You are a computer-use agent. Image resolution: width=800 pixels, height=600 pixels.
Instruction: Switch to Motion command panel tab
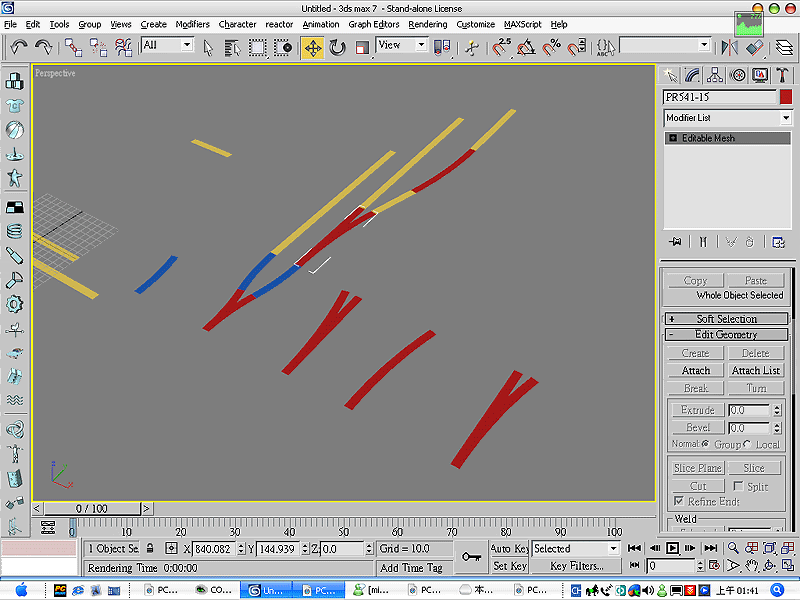(738, 76)
